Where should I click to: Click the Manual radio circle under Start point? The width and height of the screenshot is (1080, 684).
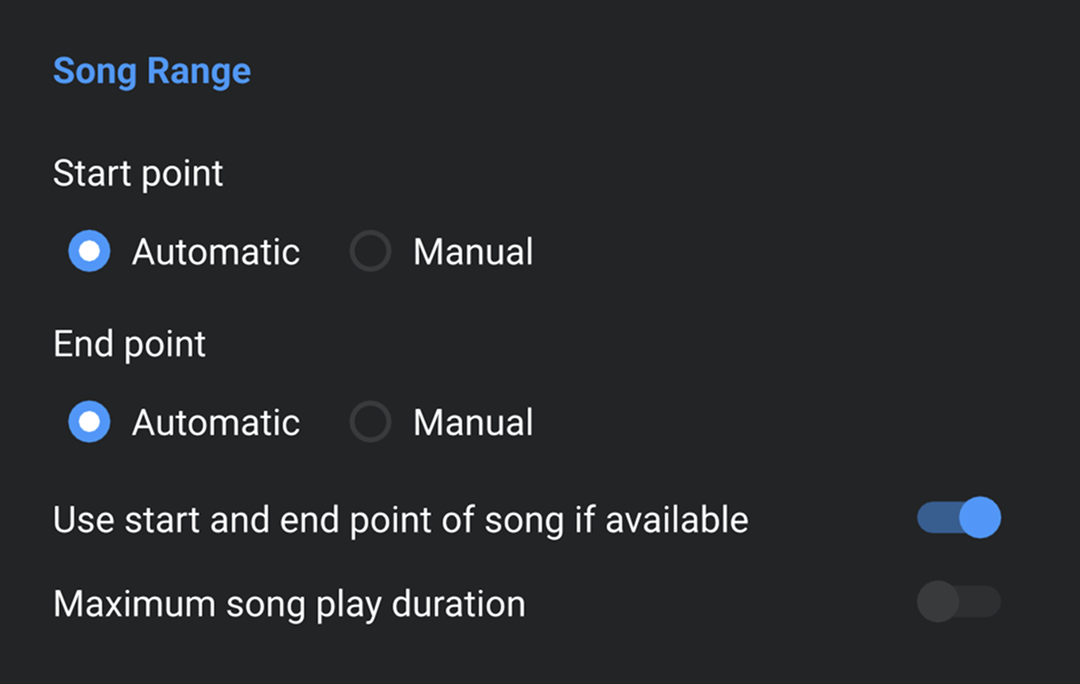(371, 251)
